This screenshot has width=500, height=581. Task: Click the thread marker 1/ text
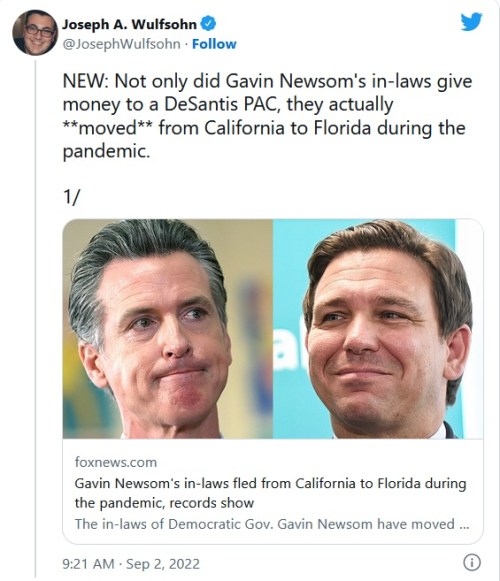pyautogui.click(x=71, y=197)
